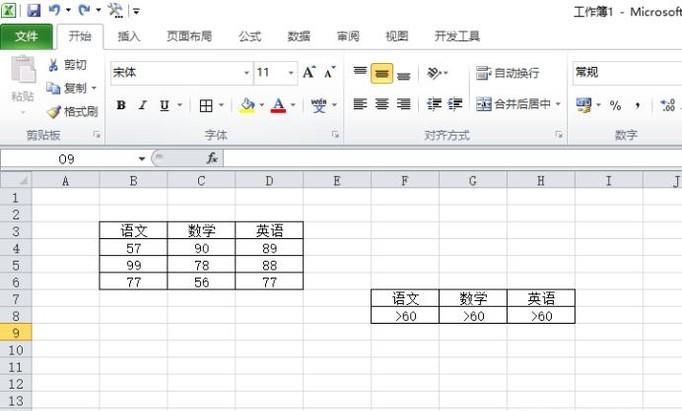Open the 字体 dialog launcher
682x411 pixels.
(335, 135)
